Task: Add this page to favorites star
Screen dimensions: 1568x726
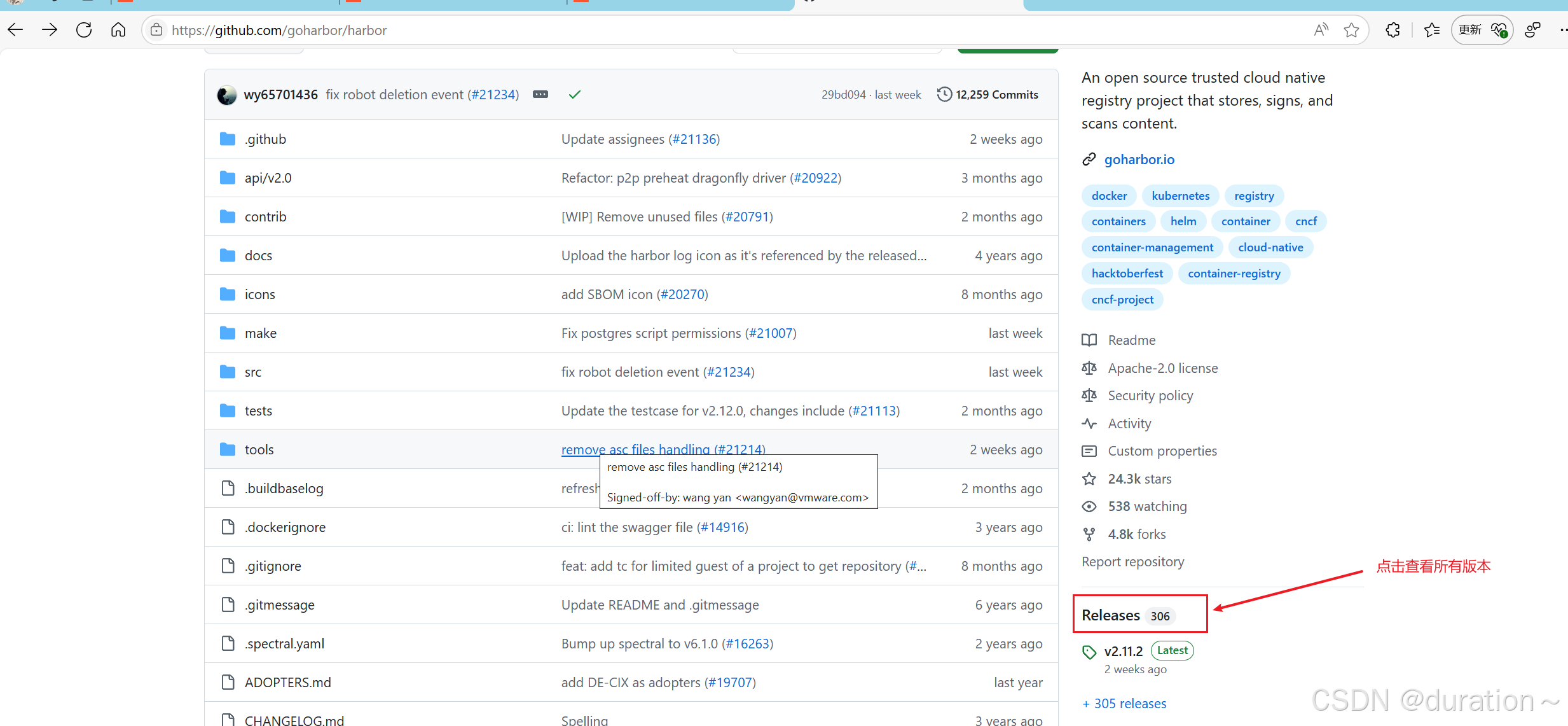Action: 1351,30
